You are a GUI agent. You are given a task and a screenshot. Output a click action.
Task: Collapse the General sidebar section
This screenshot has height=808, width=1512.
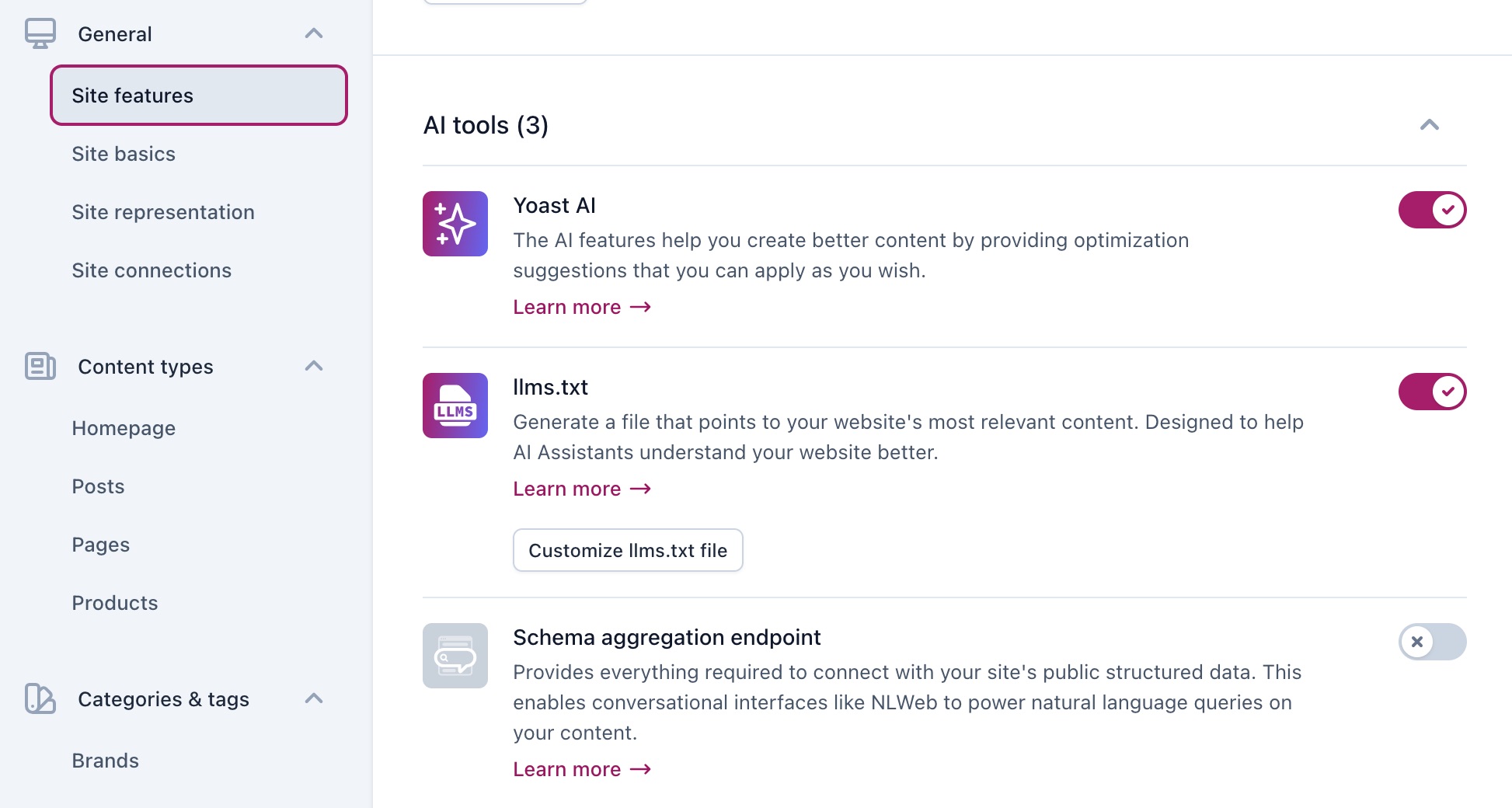[314, 33]
